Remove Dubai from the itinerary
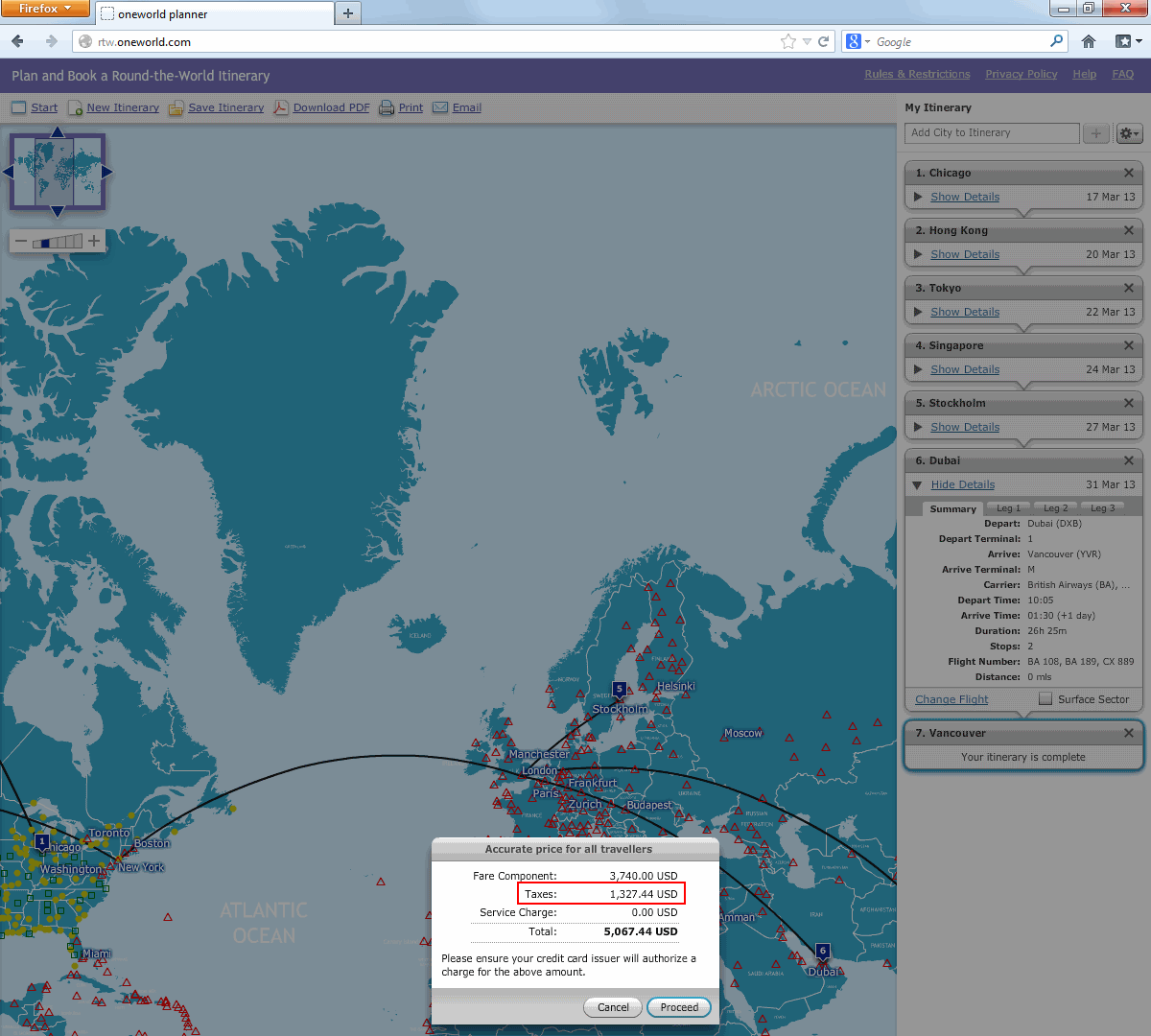This screenshot has height=1036, width=1151. (x=1129, y=460)
